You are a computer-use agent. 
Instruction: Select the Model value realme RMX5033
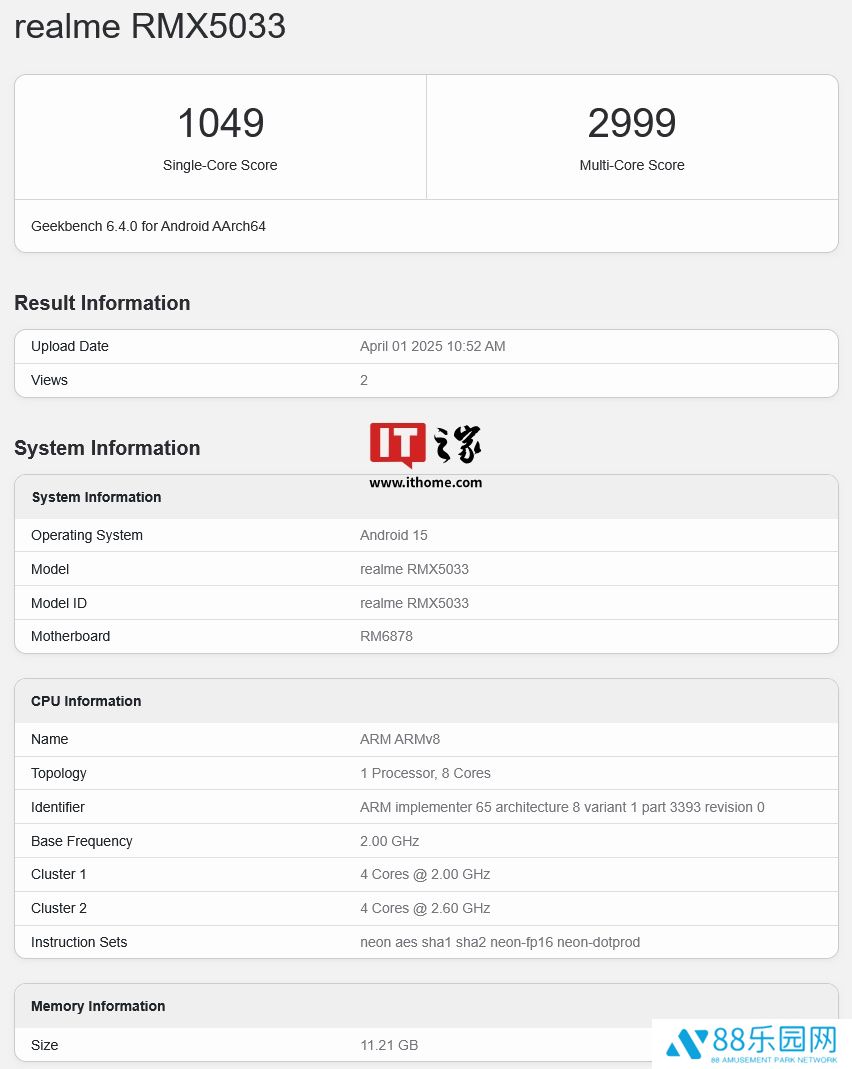coord(414,569)
